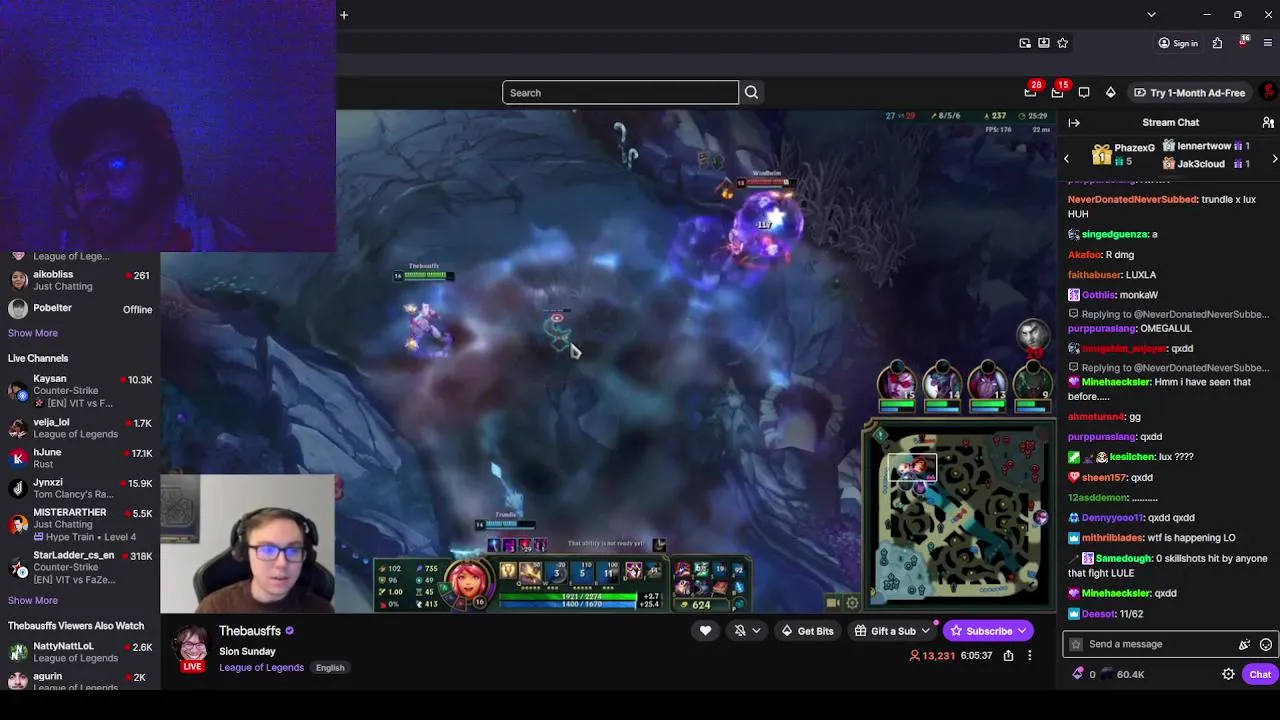
Task: Open the notification bell dropdown
Action: tap(746, 631)
